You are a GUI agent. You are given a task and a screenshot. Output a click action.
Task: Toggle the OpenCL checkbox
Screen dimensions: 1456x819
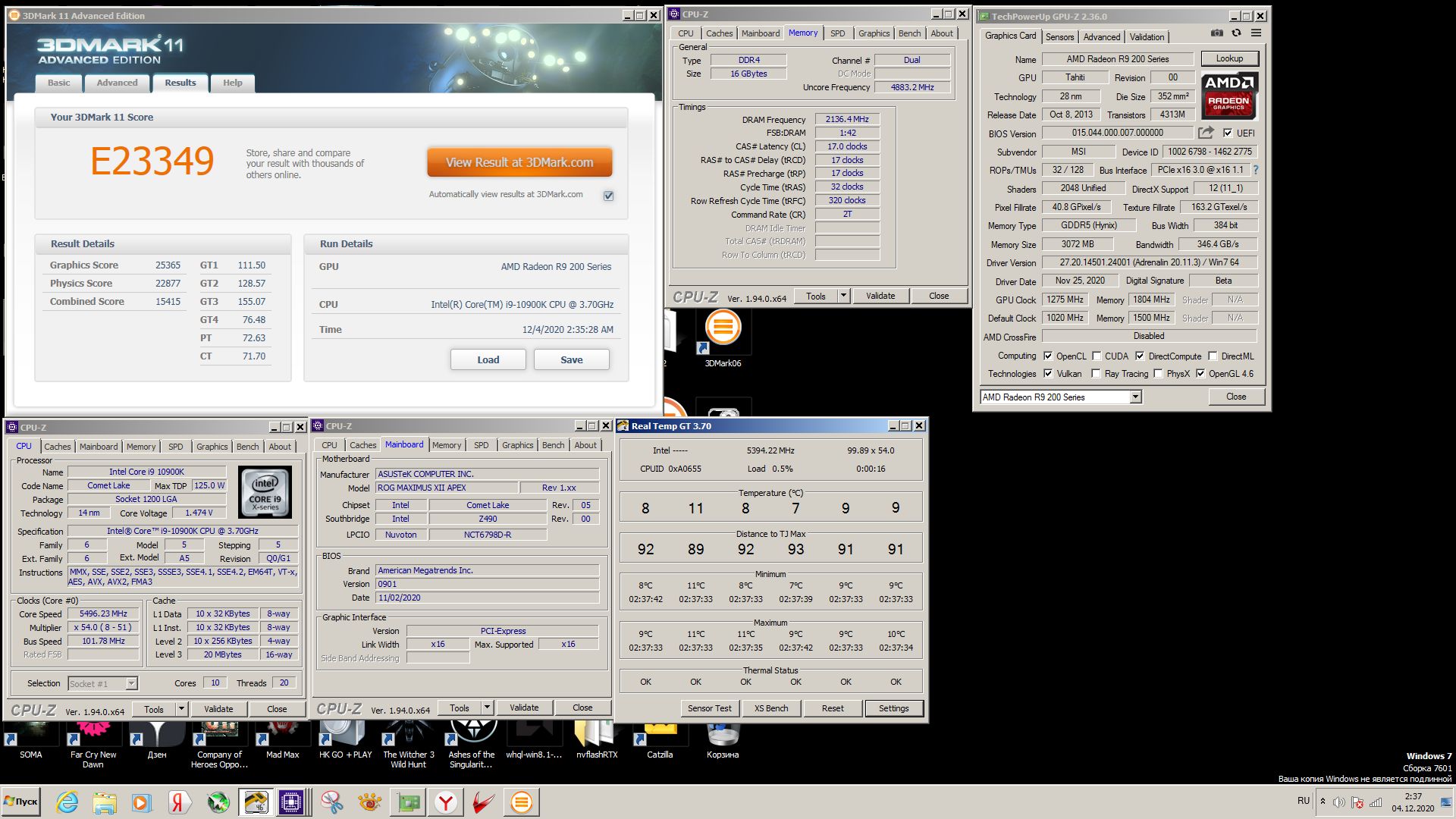point(1048,356)
